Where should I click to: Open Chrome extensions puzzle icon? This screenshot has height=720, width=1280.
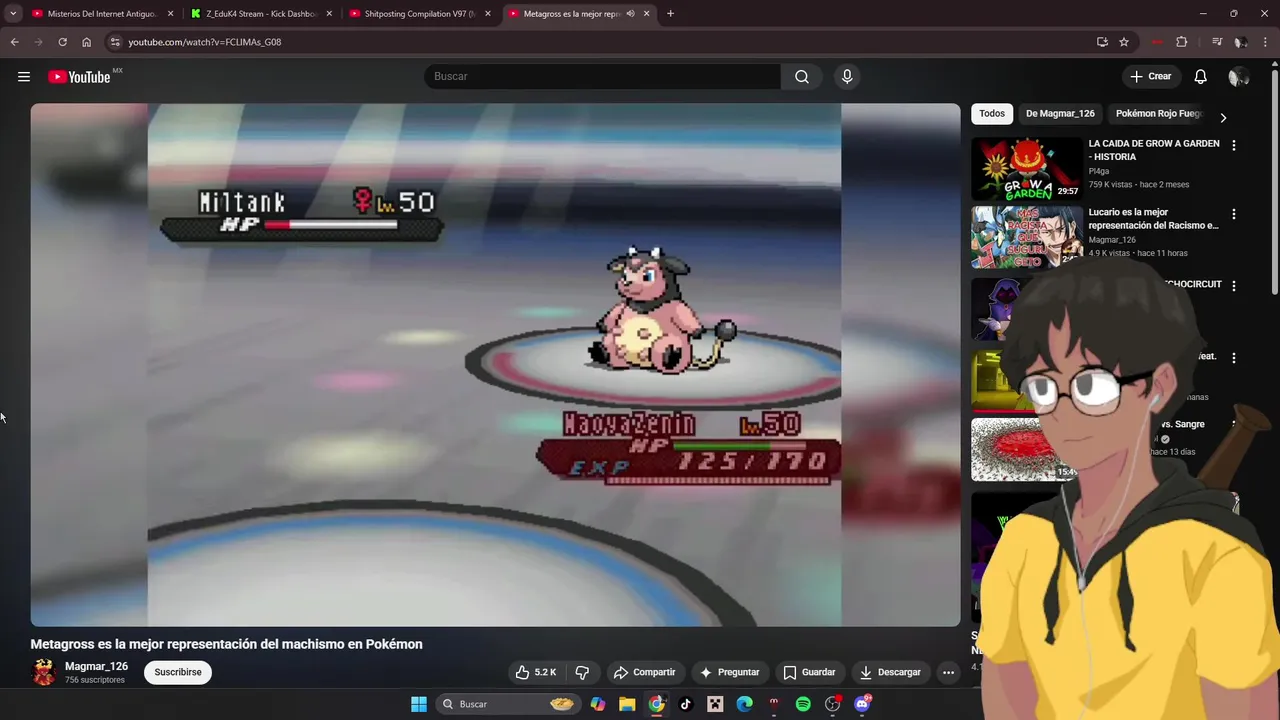pos(1181,42)
